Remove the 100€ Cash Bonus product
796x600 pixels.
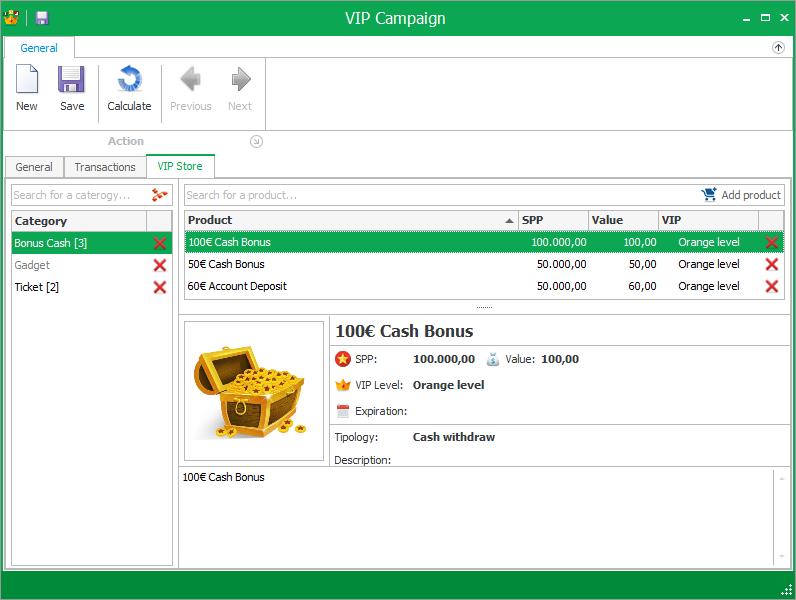(x=772, y=242)
